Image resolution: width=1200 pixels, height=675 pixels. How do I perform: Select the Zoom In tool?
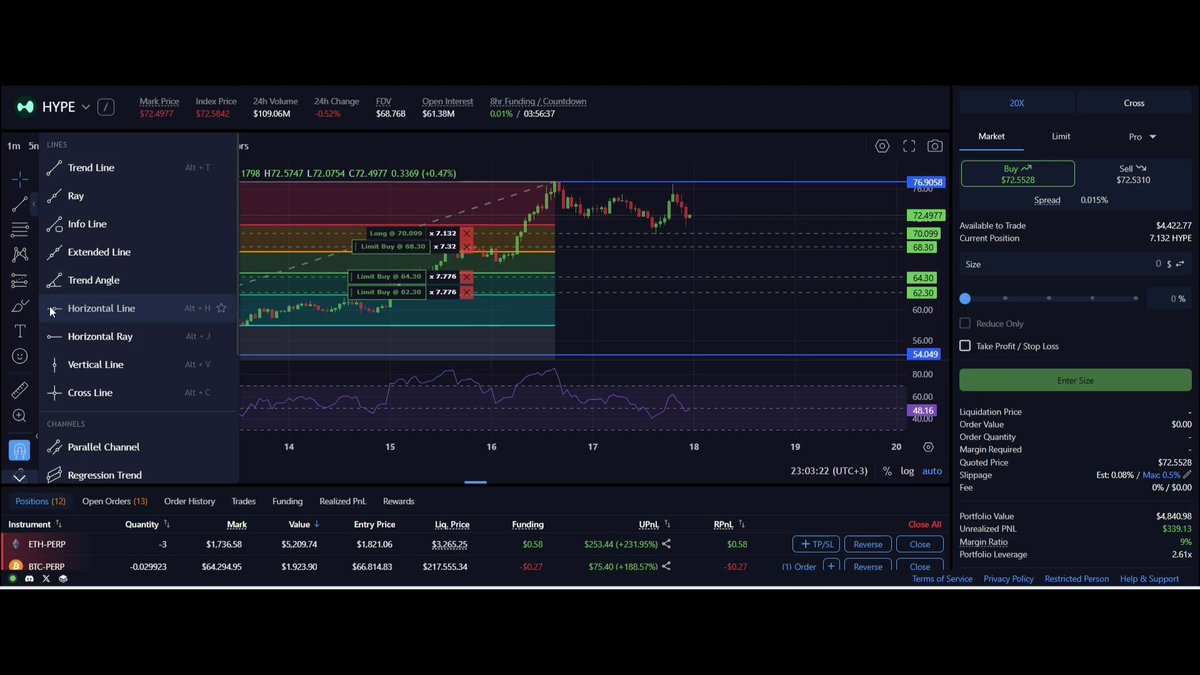coord(20,415)
